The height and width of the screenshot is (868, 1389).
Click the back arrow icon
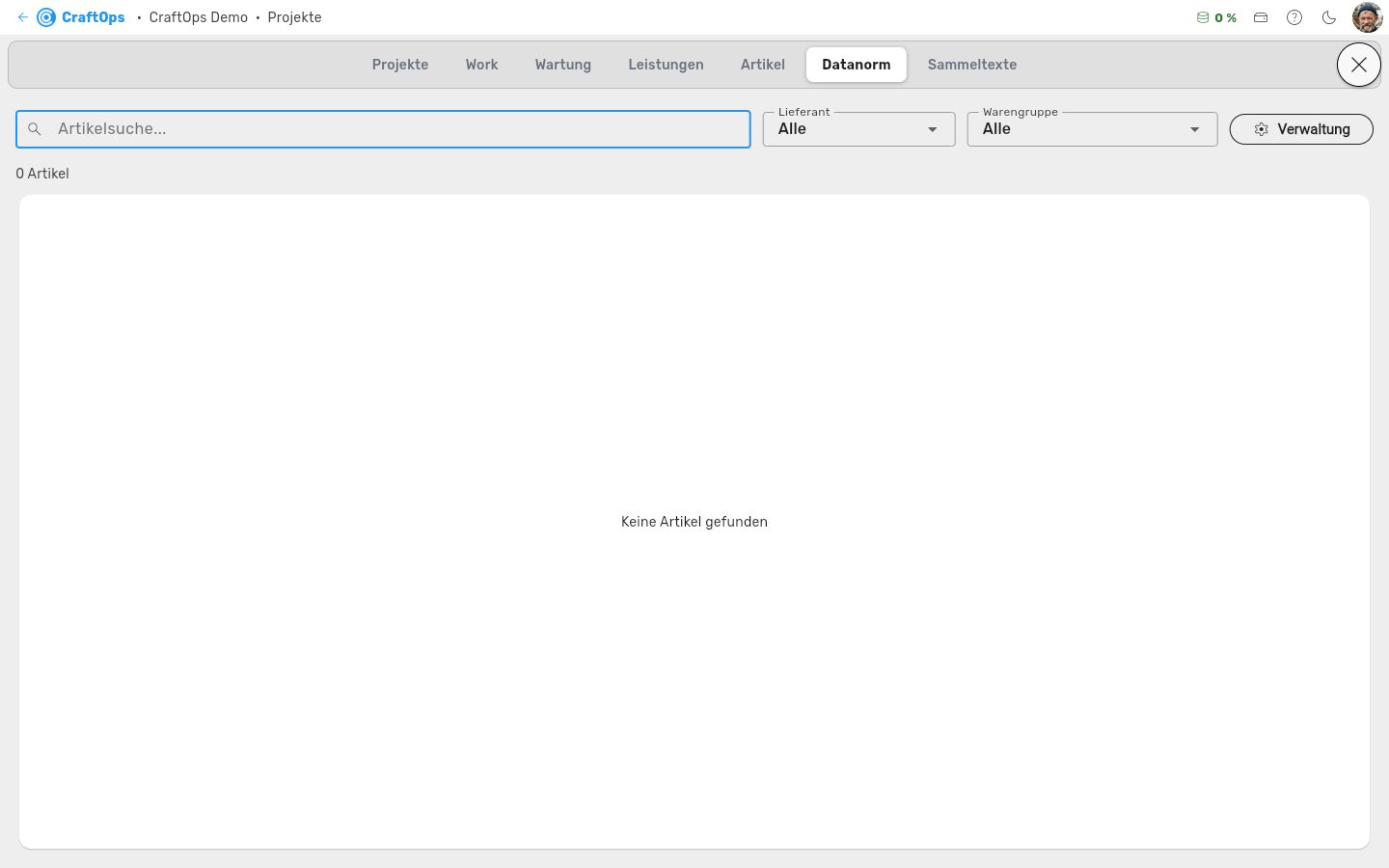coord(22,17)
